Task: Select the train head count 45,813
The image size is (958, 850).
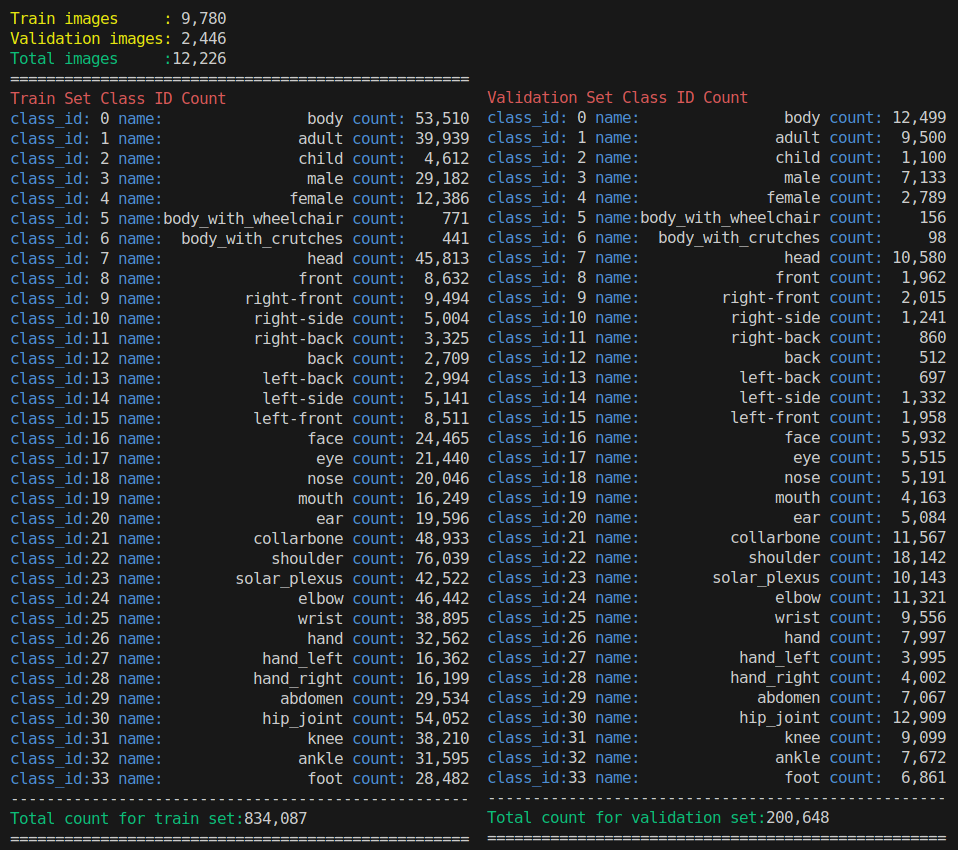Action: pos(442,259)
